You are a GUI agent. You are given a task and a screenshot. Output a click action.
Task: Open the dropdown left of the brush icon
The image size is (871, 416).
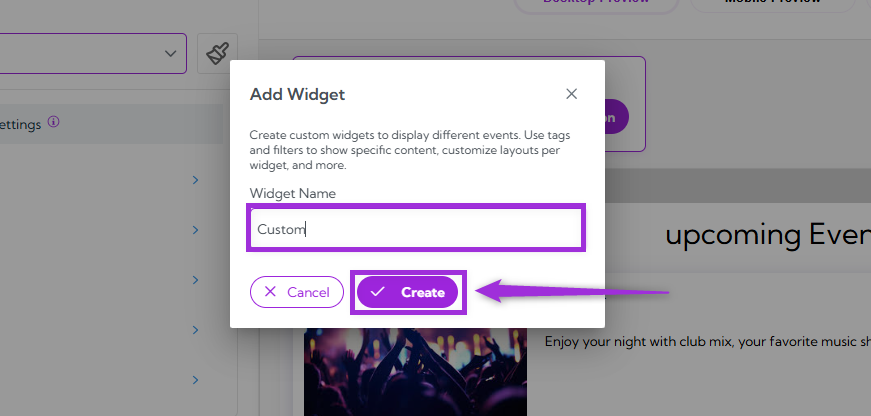[x=93, y=53]
